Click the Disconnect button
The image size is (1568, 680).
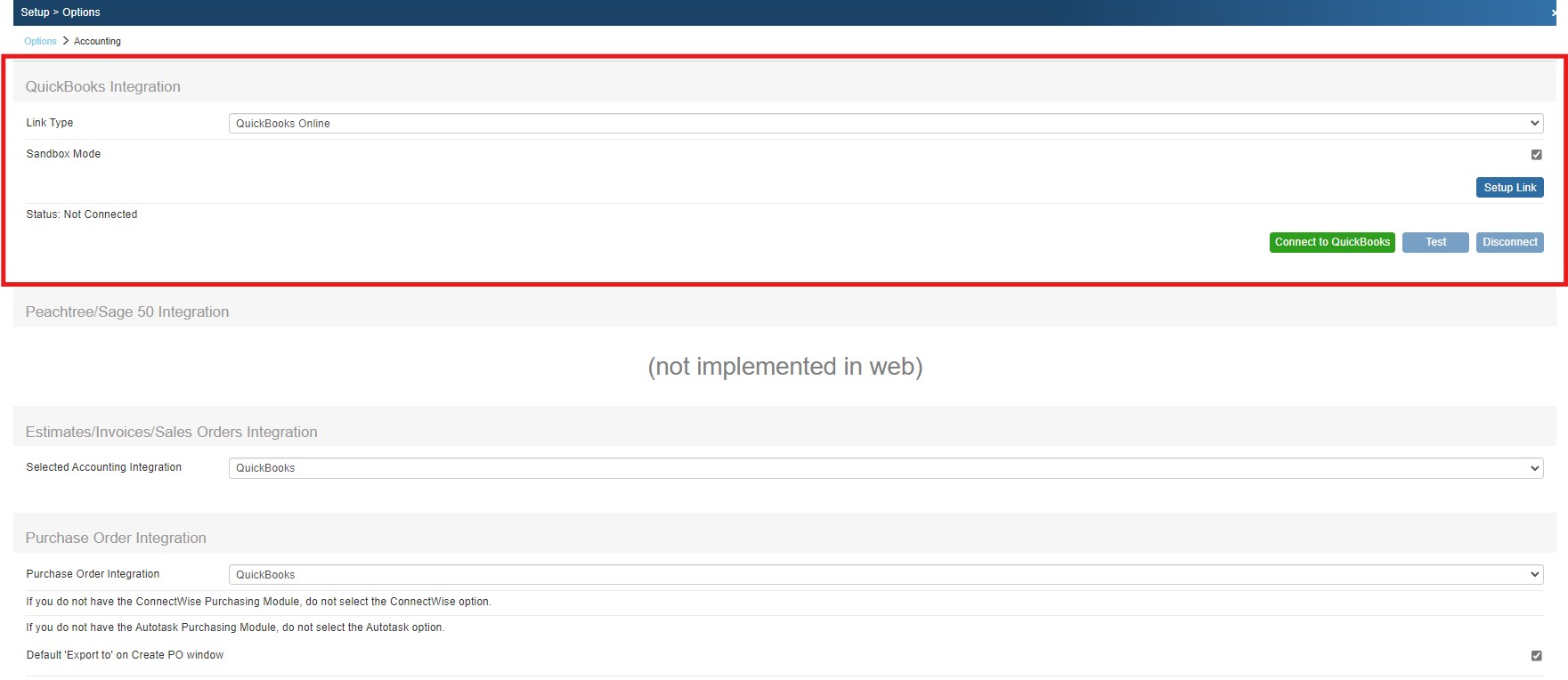[x=1509, y=242]
